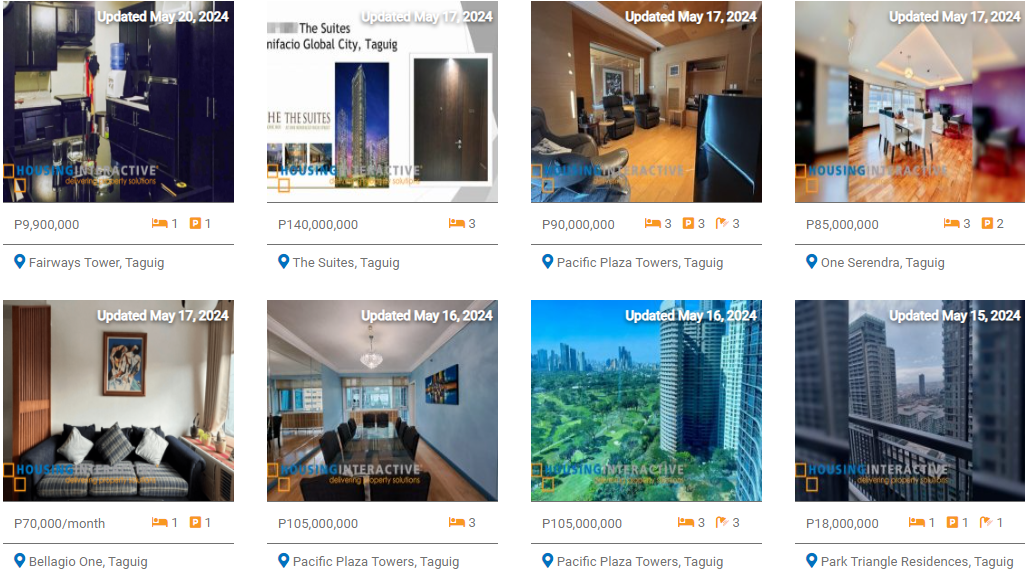Open the Pacific Plaza Towers, Taguig link under blue dining room
The width and height of the screenshot is (1025, 577).
pyautogui.click(x=376, y=561)
